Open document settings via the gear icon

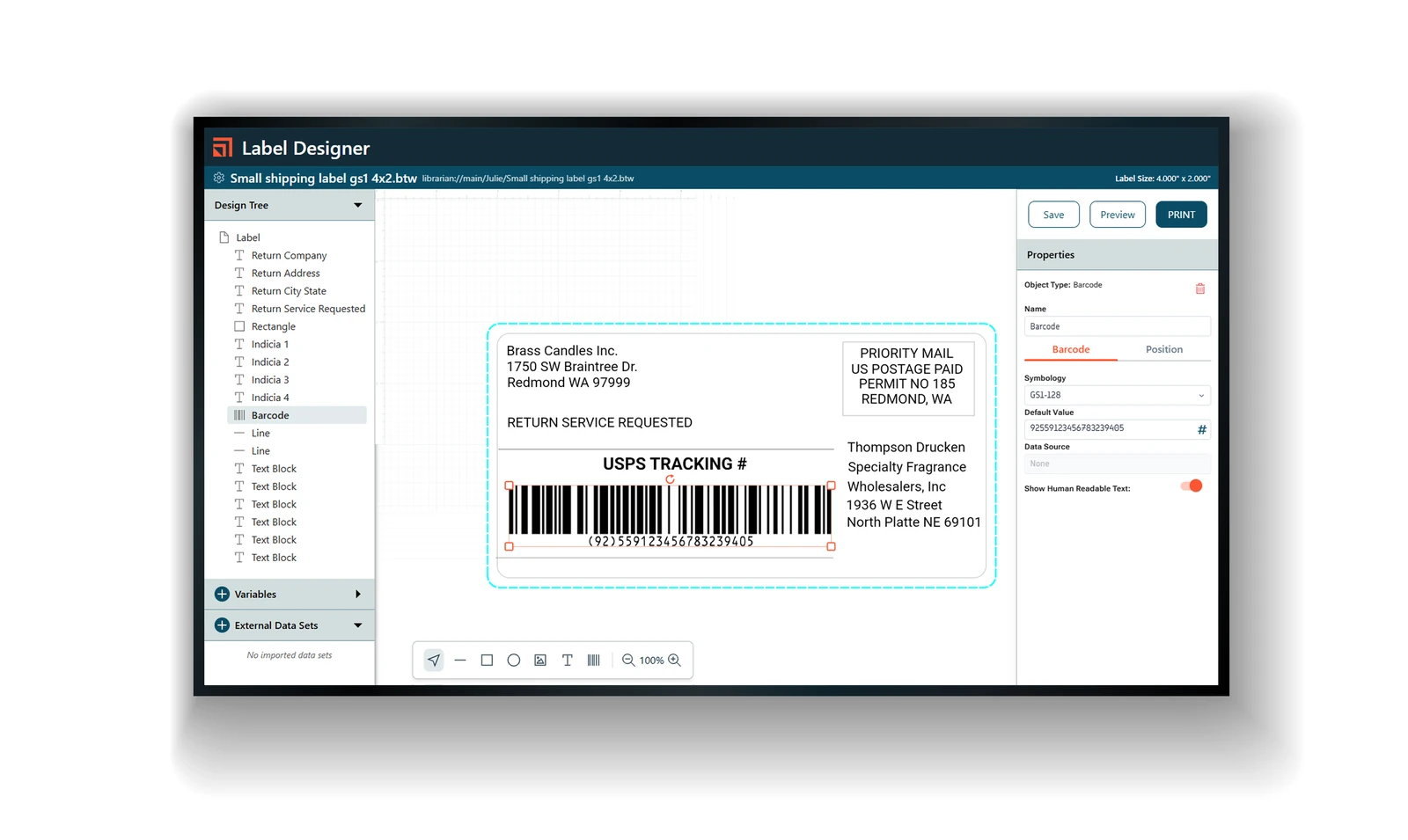tap(219, 178)
